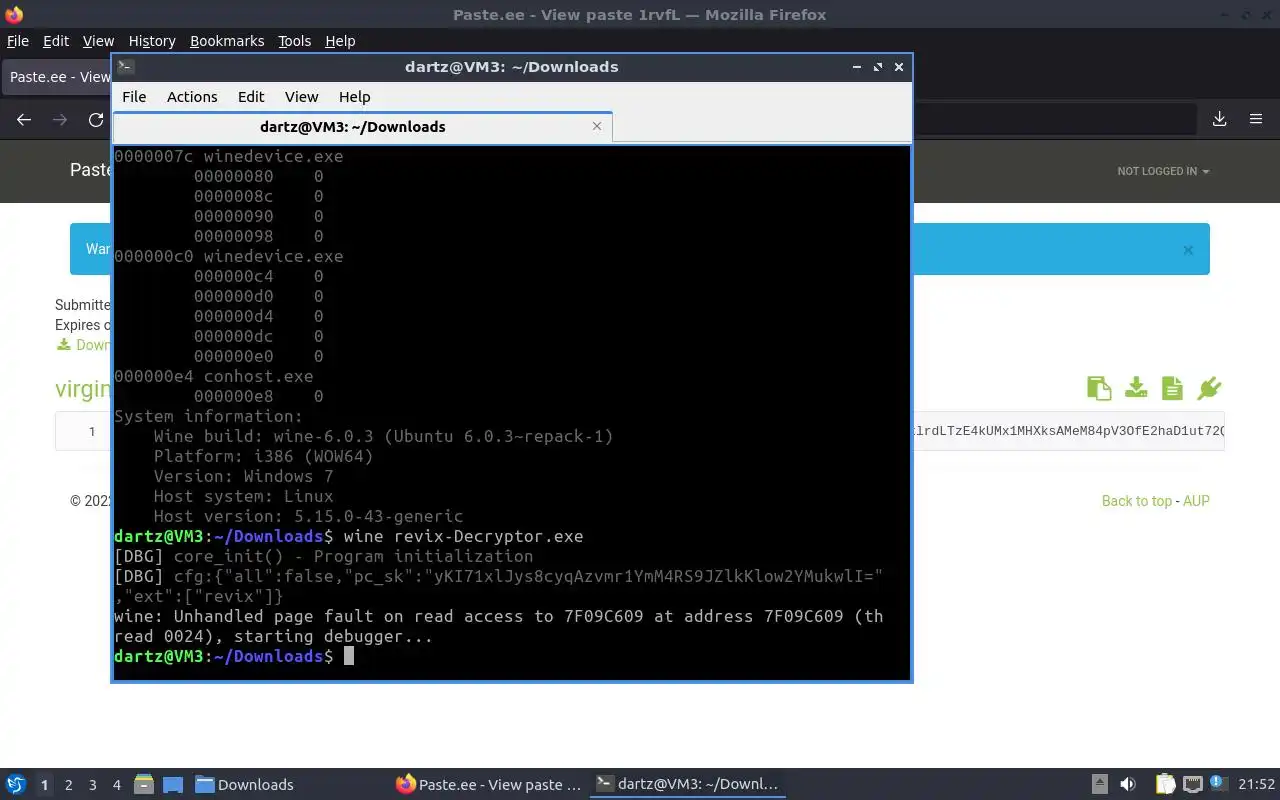Switch to Downloads window in taskbar
1280x800 pixels.
coord(245,784)
